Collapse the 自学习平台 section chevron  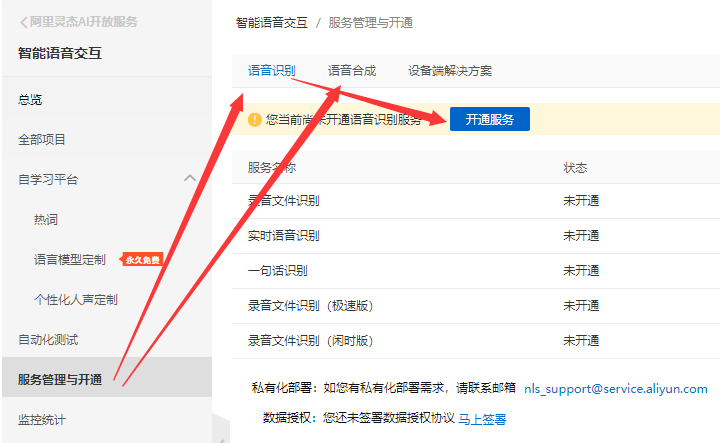tap(190, 178)
